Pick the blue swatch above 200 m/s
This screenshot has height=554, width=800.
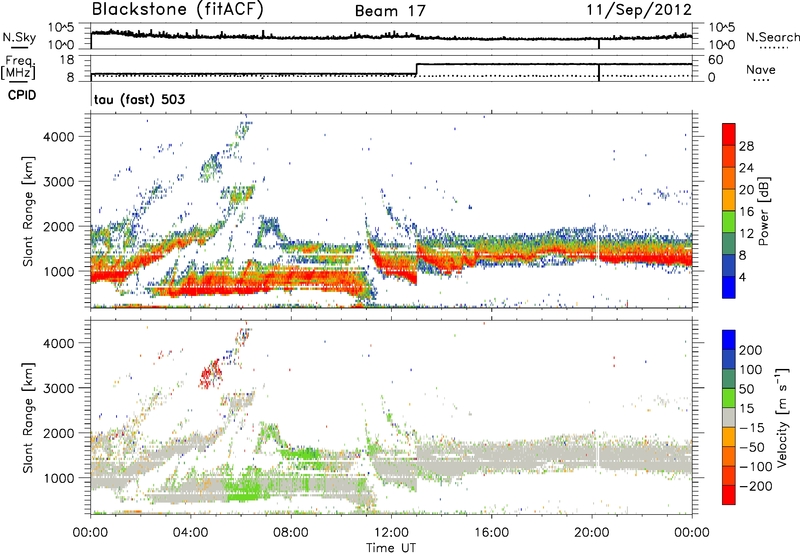tap(729, 340)
